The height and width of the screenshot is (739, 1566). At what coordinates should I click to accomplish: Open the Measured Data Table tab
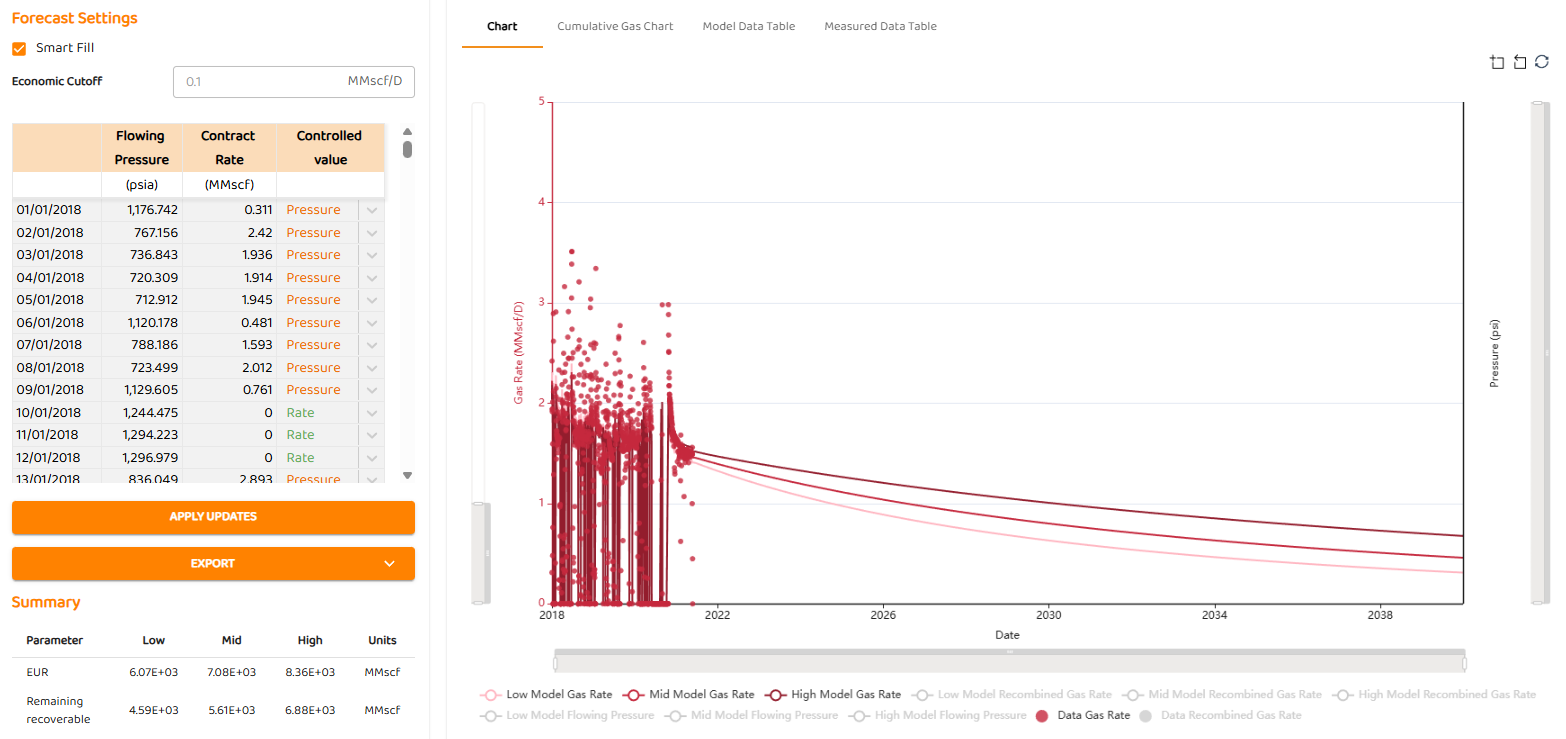pos(880,26)
